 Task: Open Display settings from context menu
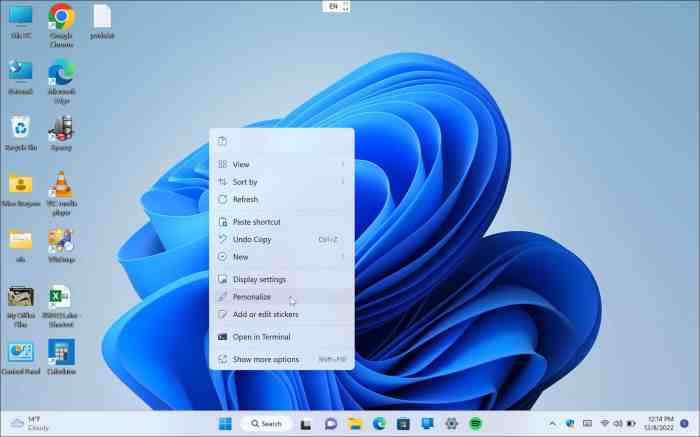[x=282, y=279]
